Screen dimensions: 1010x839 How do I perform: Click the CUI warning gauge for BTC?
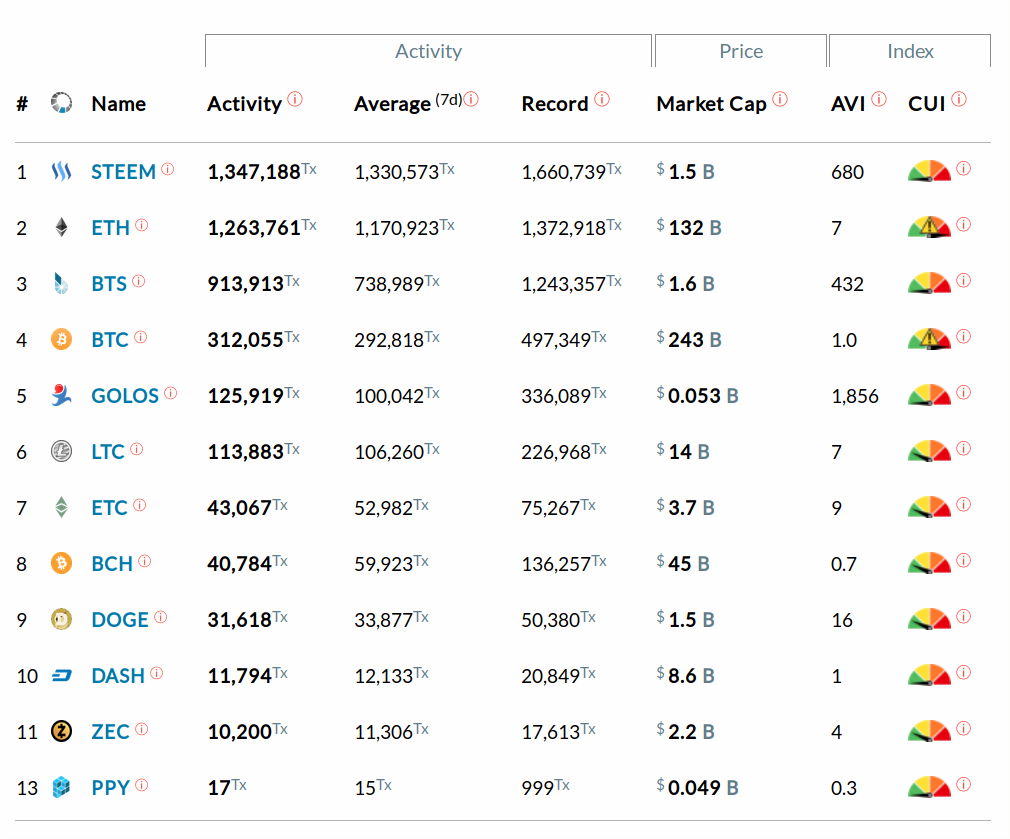929,339
